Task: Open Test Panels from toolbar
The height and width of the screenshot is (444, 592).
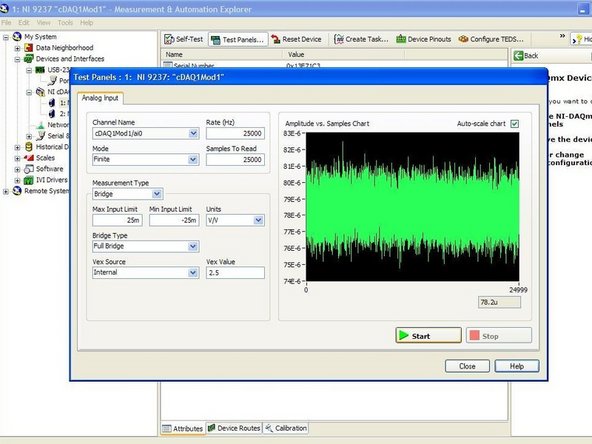Action: pos(238,40)
